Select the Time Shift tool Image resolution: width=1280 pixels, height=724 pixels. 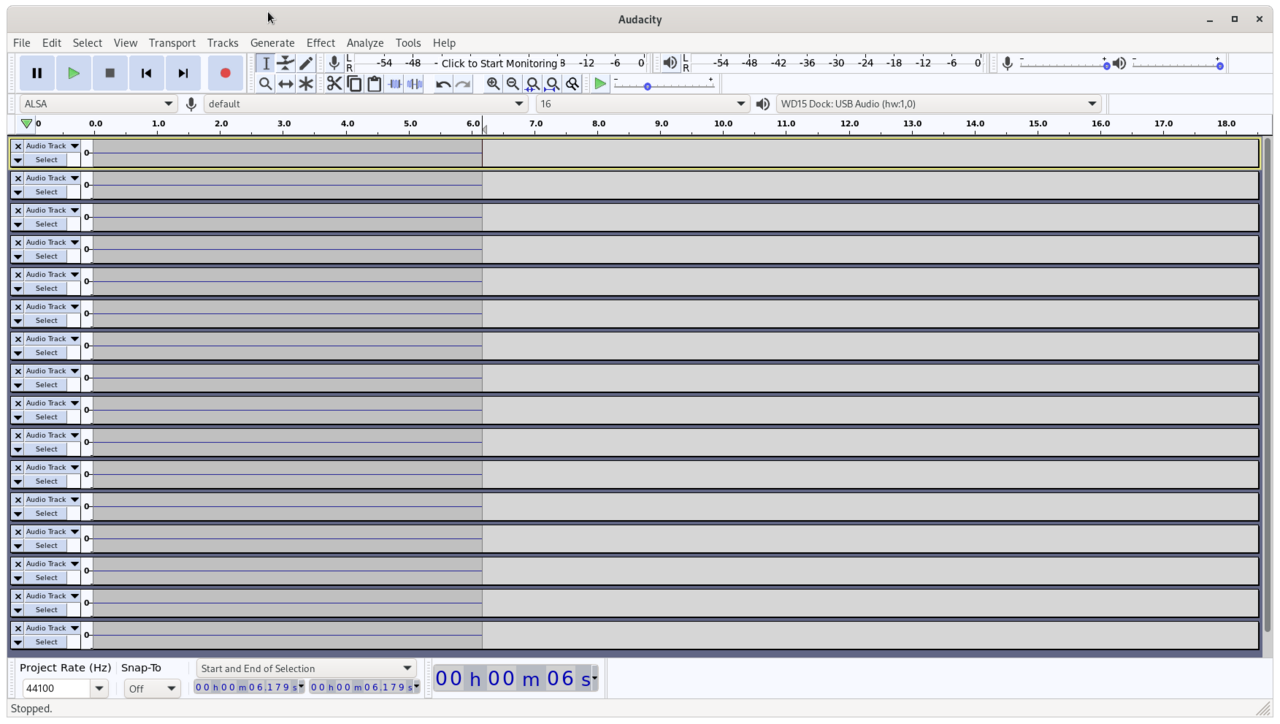point(286,84)
